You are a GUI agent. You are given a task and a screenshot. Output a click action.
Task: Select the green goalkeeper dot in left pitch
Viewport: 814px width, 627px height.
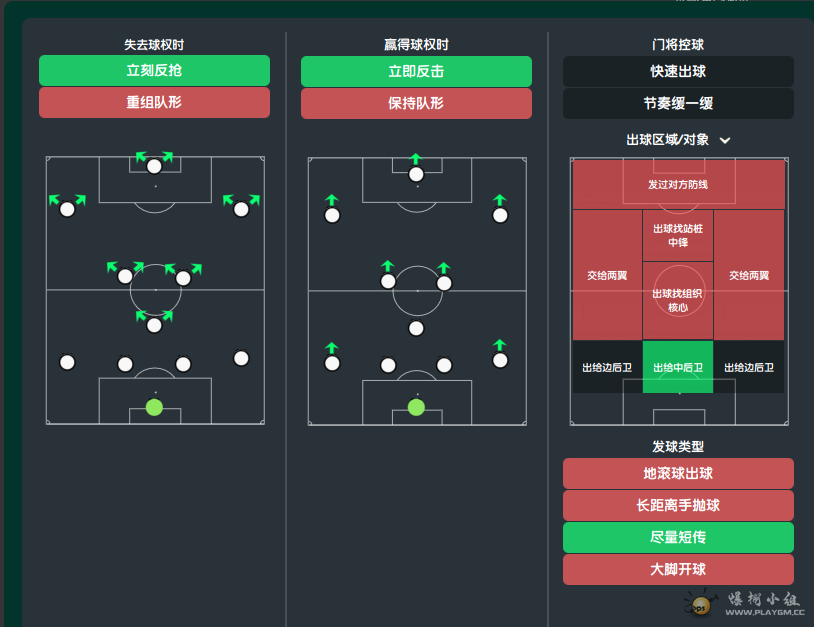154,407
